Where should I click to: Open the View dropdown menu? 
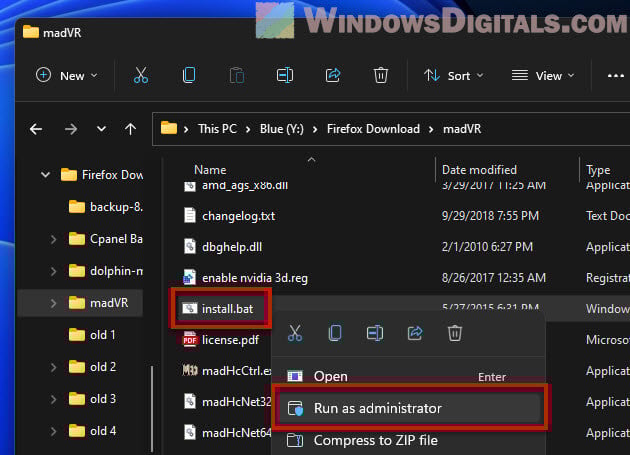543,76
